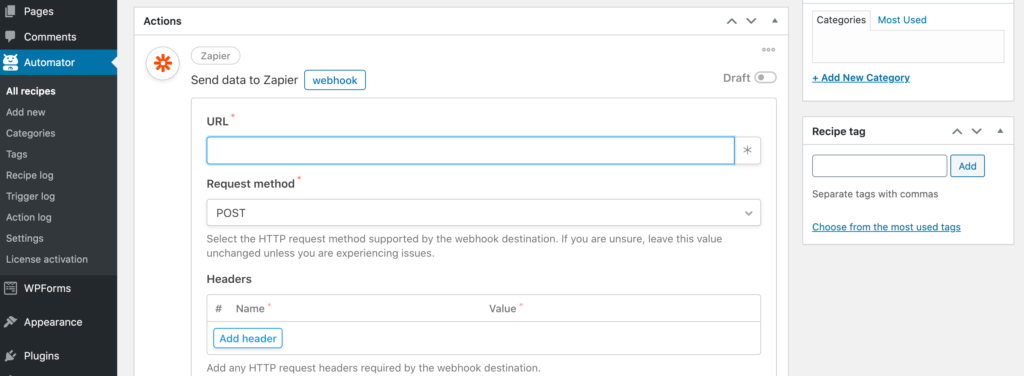Open License activation
This screenshot has width=1024, height=376.
click(x=46, y=259)
